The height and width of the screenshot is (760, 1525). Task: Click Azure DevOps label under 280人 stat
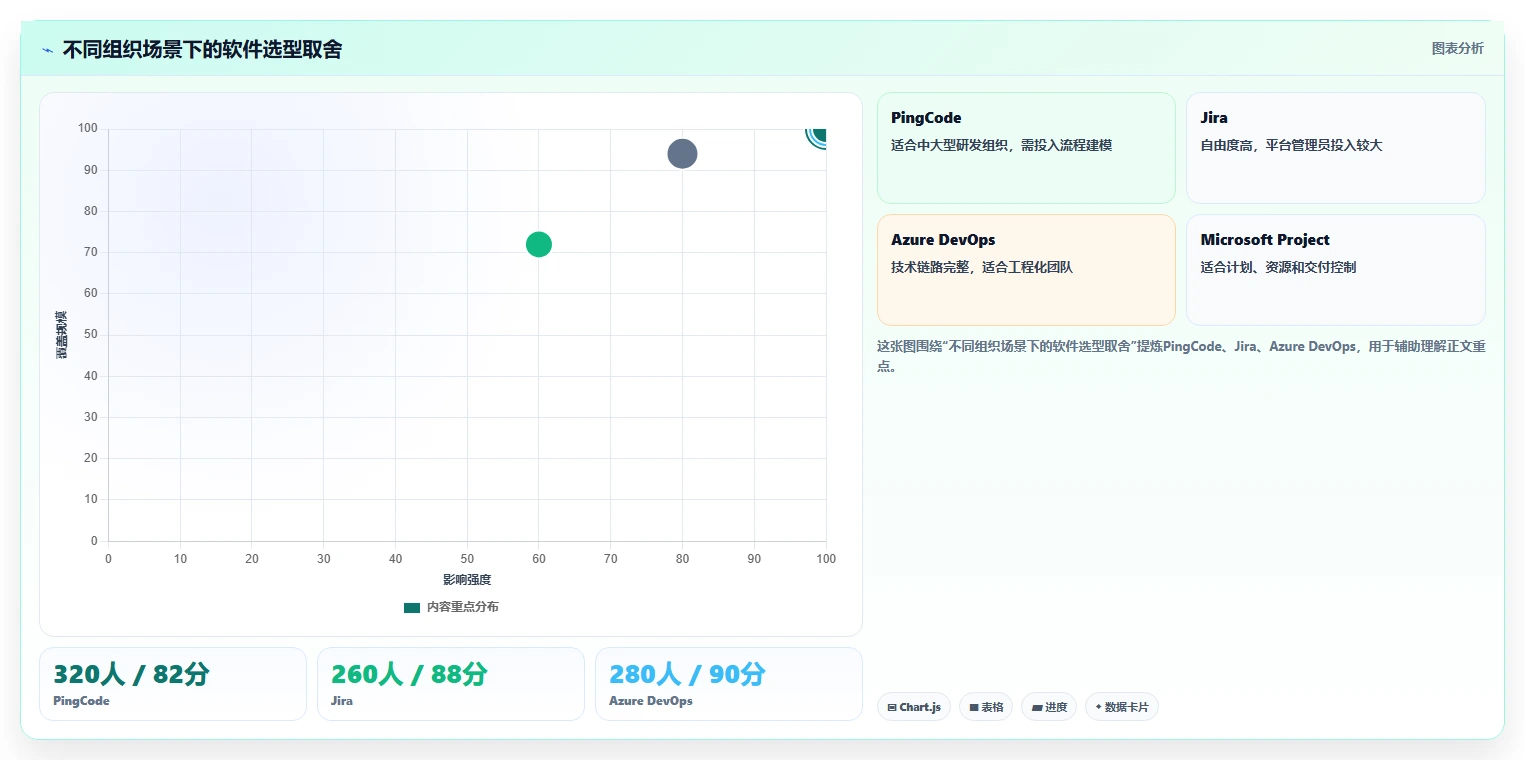(651, 701)
